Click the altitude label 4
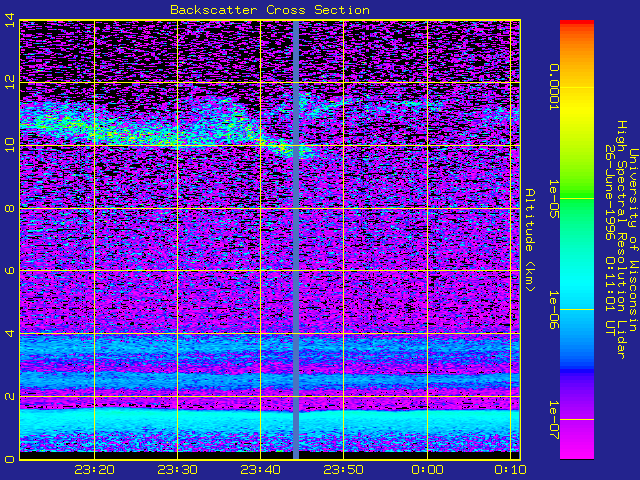The image size is (640, 480). [x=9, y=333]
